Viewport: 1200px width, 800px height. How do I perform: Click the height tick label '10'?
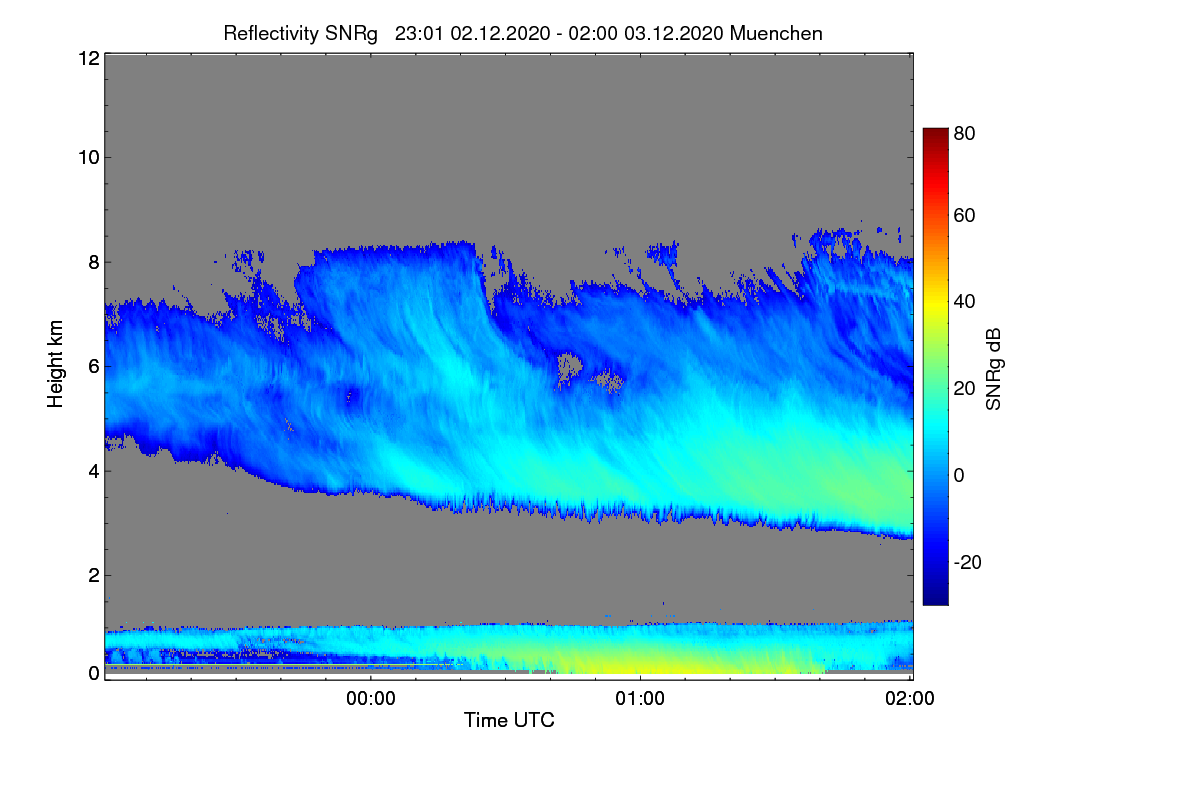coord(87,157)
